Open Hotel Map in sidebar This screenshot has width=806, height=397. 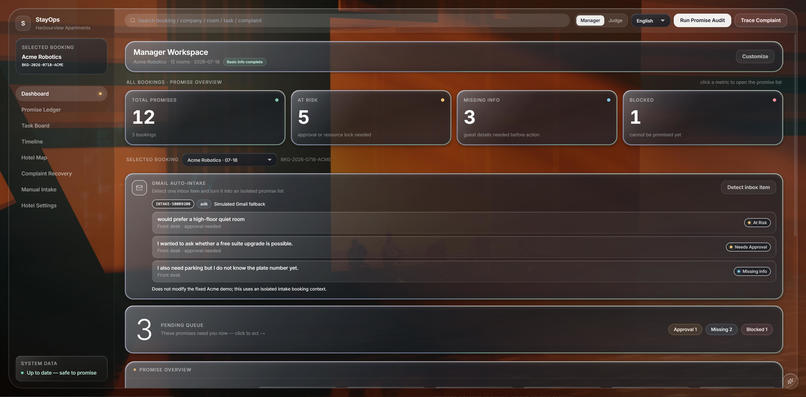point(61,157)
